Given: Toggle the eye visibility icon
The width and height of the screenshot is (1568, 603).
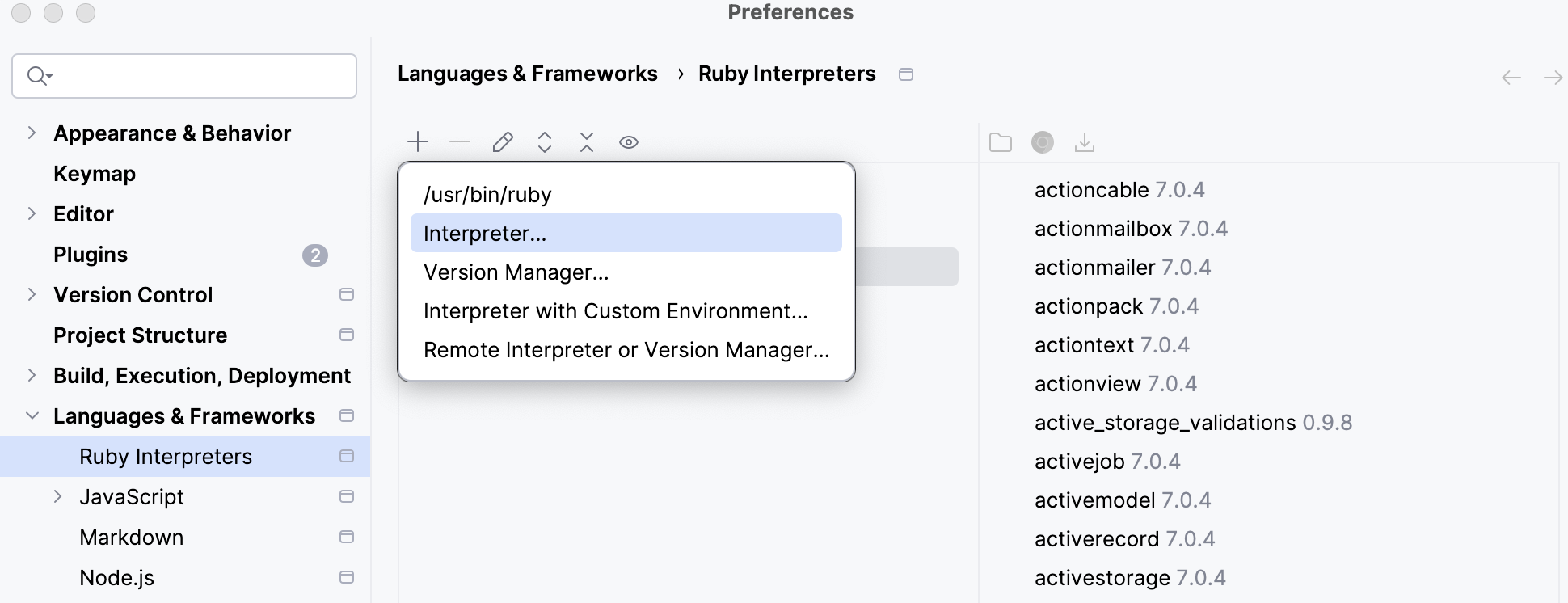Looking at the screenshot, I should point(629,142).
